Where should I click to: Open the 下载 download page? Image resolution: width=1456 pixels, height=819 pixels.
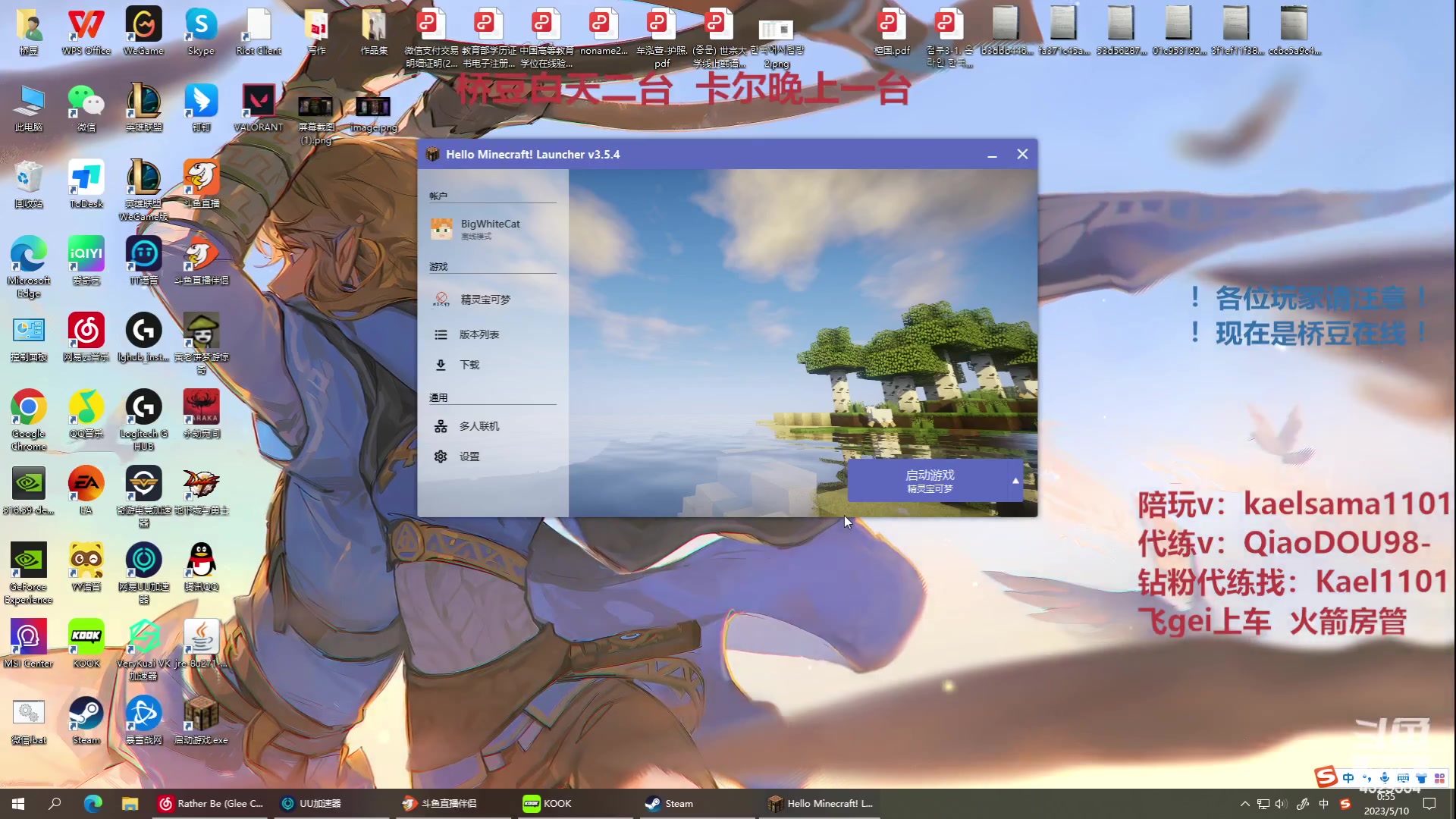click(x=493, y=365)
